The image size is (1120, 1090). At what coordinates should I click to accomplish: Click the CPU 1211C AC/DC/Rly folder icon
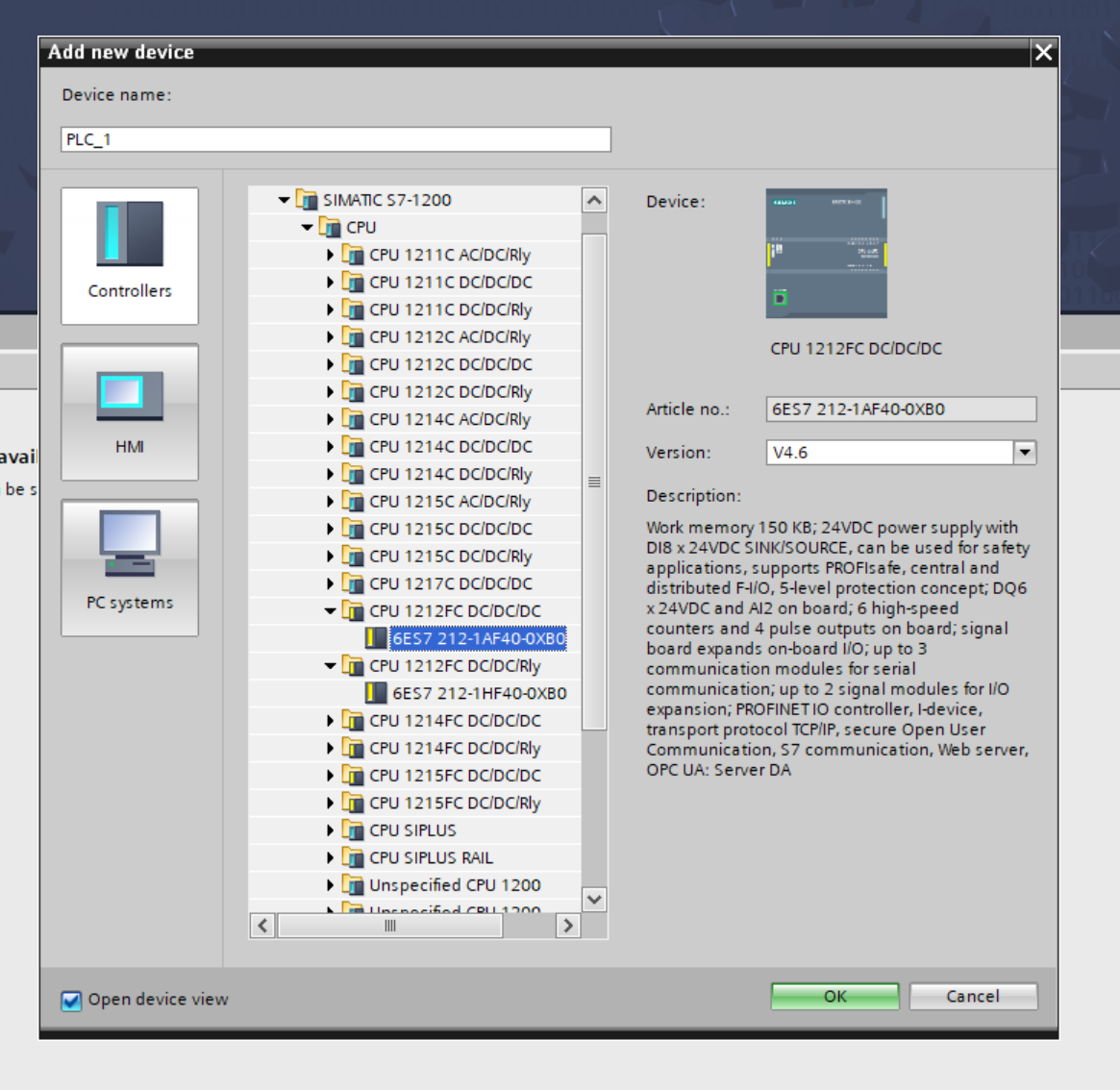click(353, 255)
